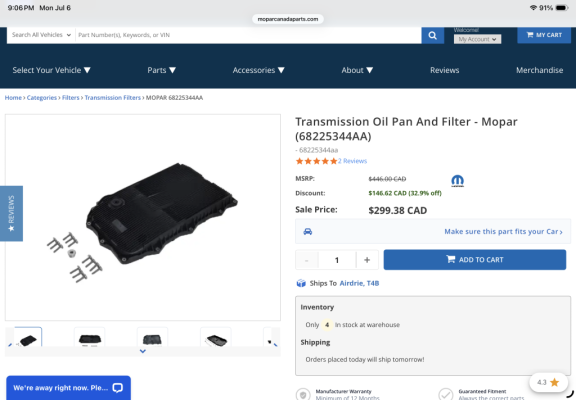The height and width of the screenshot is (400, 576).
Task: Click the car fitment icon
Action: [x=307, y=231]
